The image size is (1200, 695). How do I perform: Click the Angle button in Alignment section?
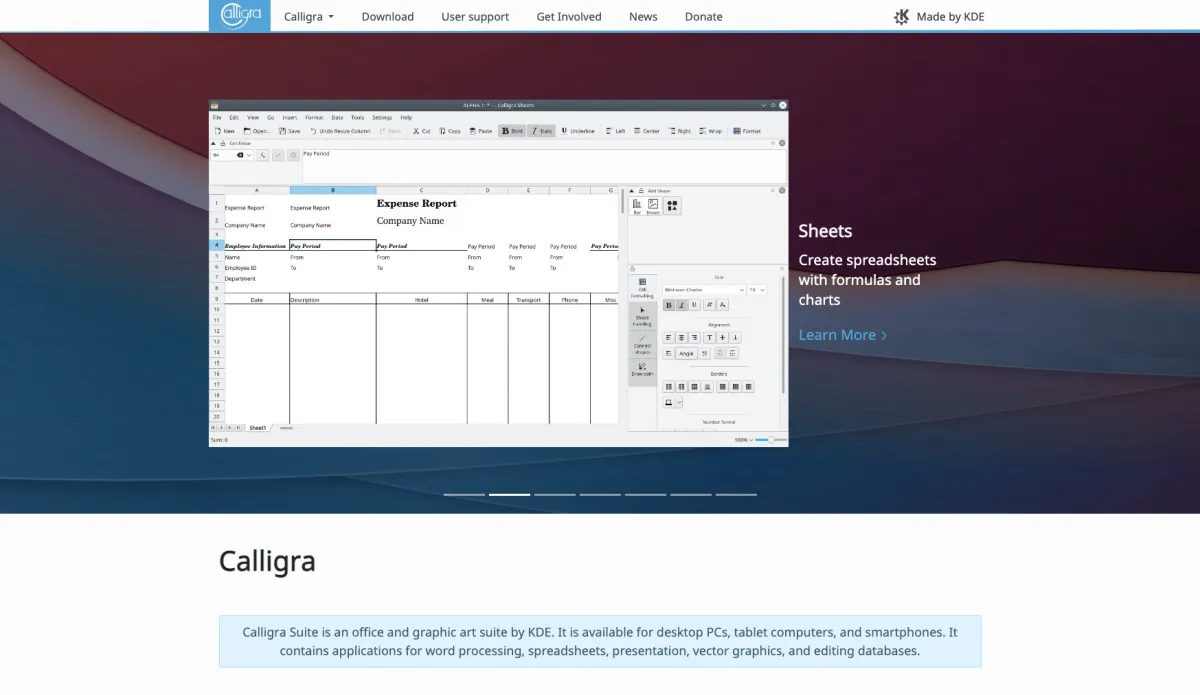686,353
